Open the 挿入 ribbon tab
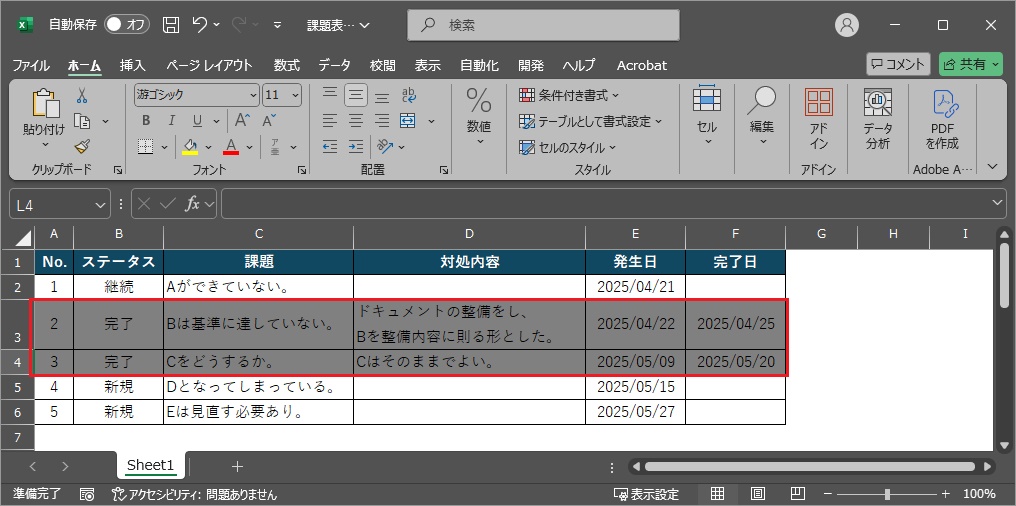The height and width of the screenshot is (506, 1016). pos(132,65)
